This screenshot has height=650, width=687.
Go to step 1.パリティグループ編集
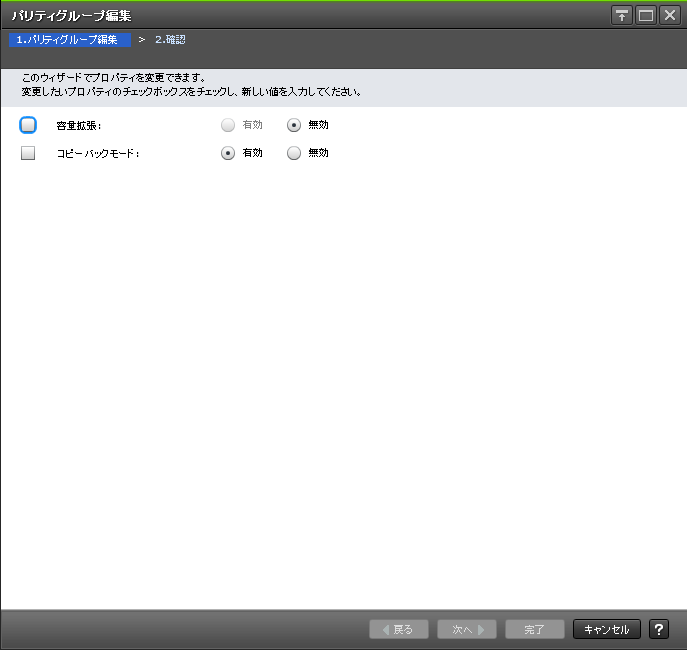click(70, 40)
